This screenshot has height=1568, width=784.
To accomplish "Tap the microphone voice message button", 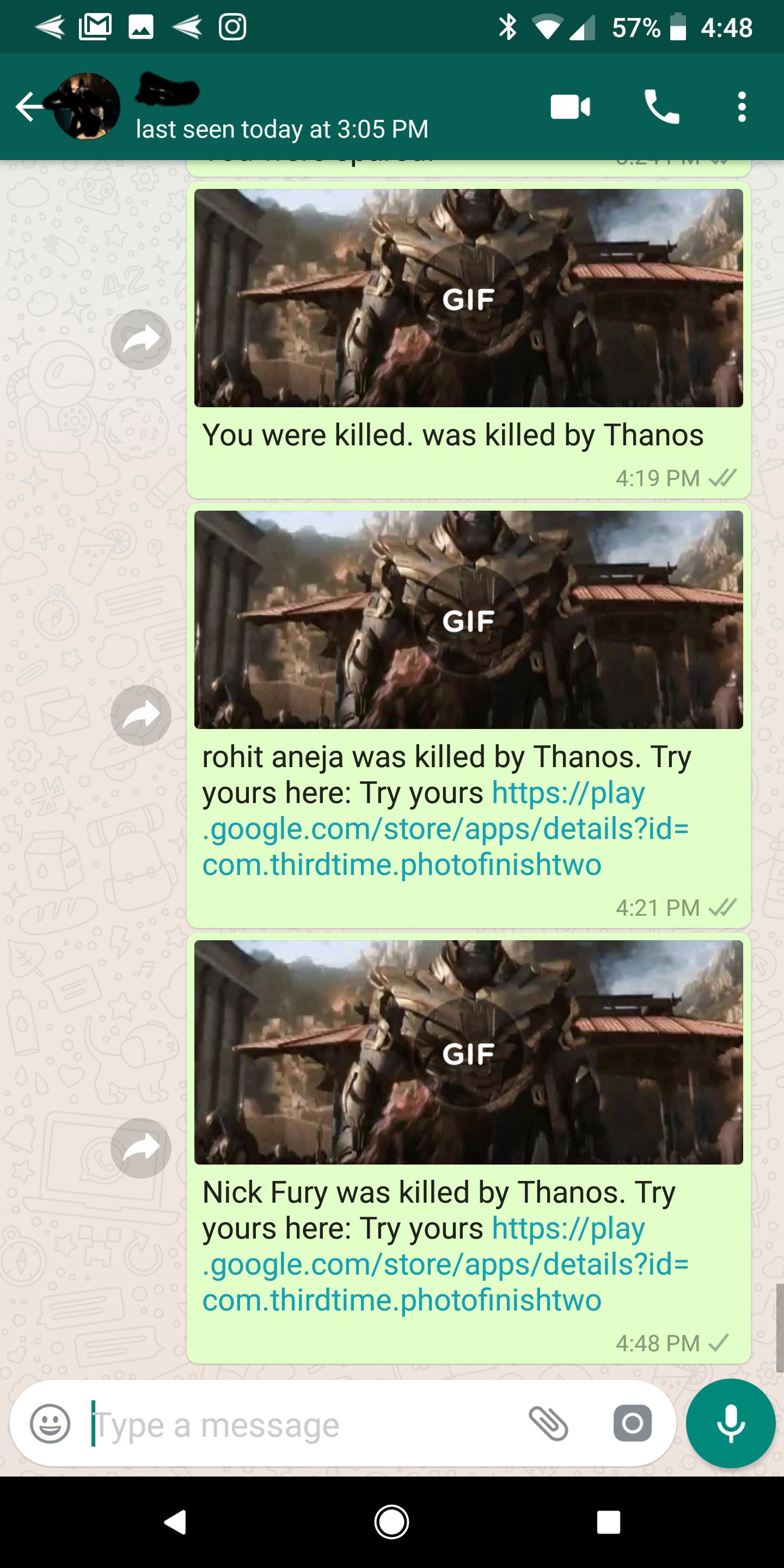I will click(731, 1424).
